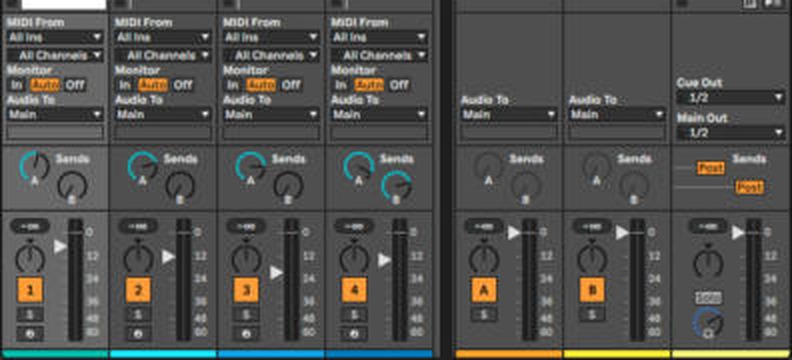Open track 4 'All Channels' dropdown
This screenshot has height=360, width=792.
[379, 55]
